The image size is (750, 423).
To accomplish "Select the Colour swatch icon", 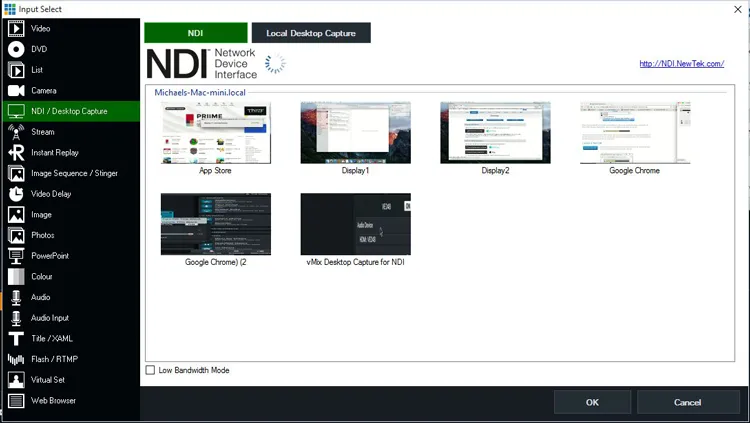I will (16, 277).
